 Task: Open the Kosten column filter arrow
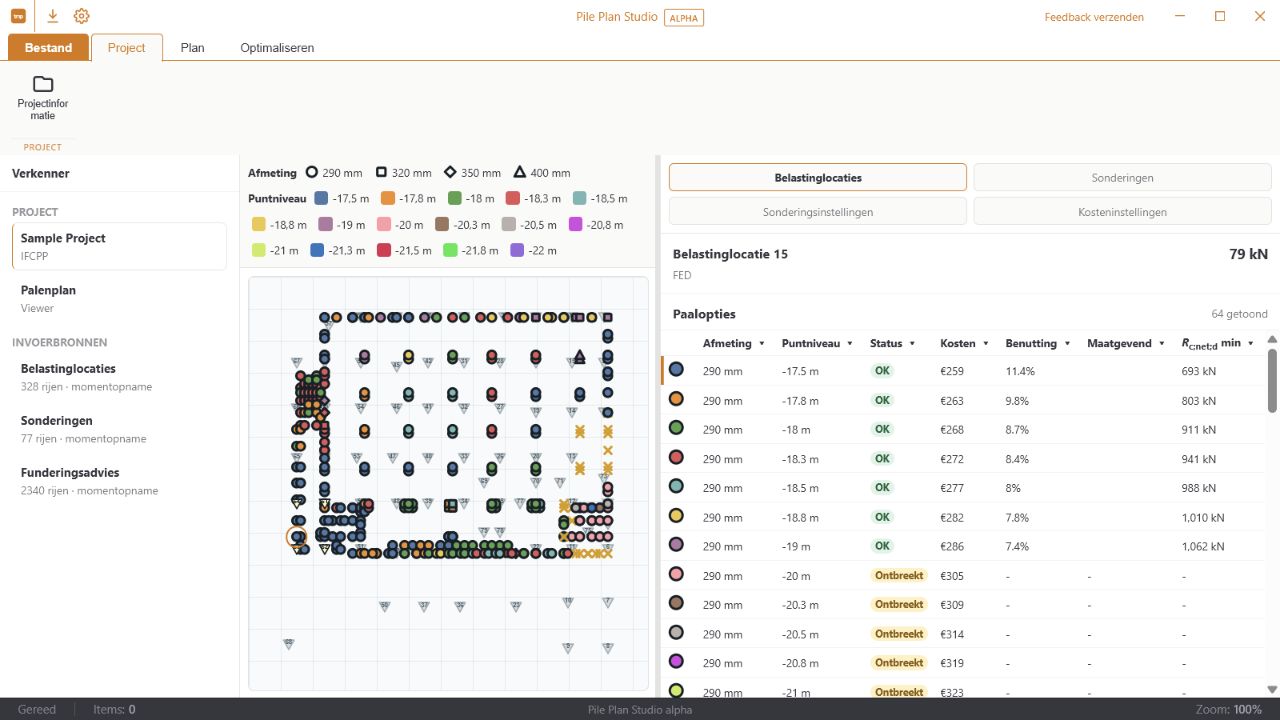pos(986,344)
